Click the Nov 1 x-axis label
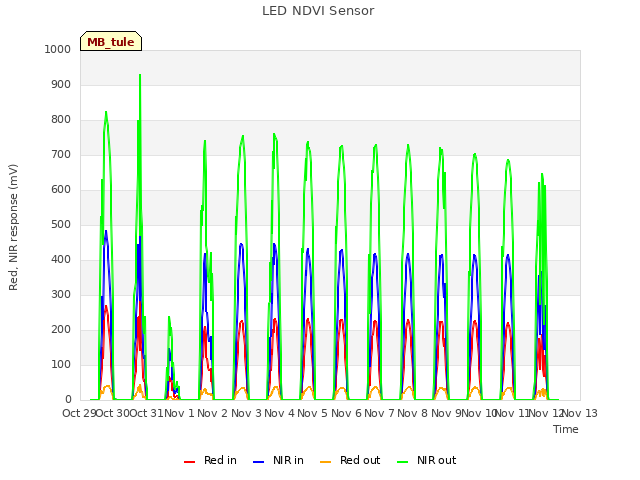640x480 pixels. point(180,413)
